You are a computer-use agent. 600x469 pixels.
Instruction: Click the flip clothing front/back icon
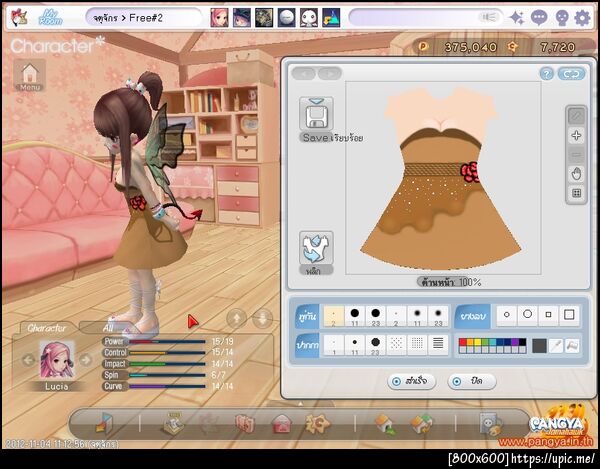(x=316, y=248)
